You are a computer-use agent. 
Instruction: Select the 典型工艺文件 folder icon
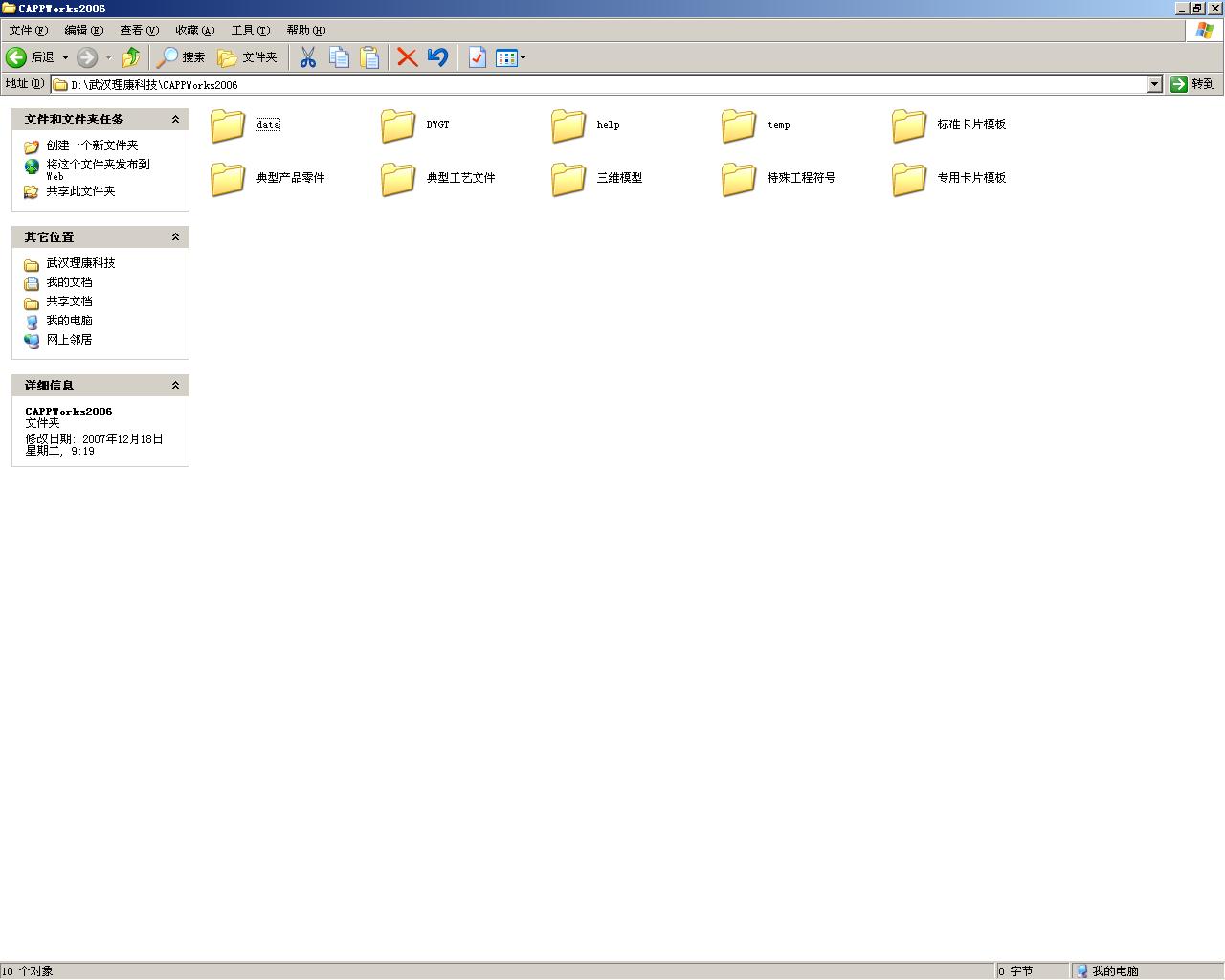click(x=398, y=178)
